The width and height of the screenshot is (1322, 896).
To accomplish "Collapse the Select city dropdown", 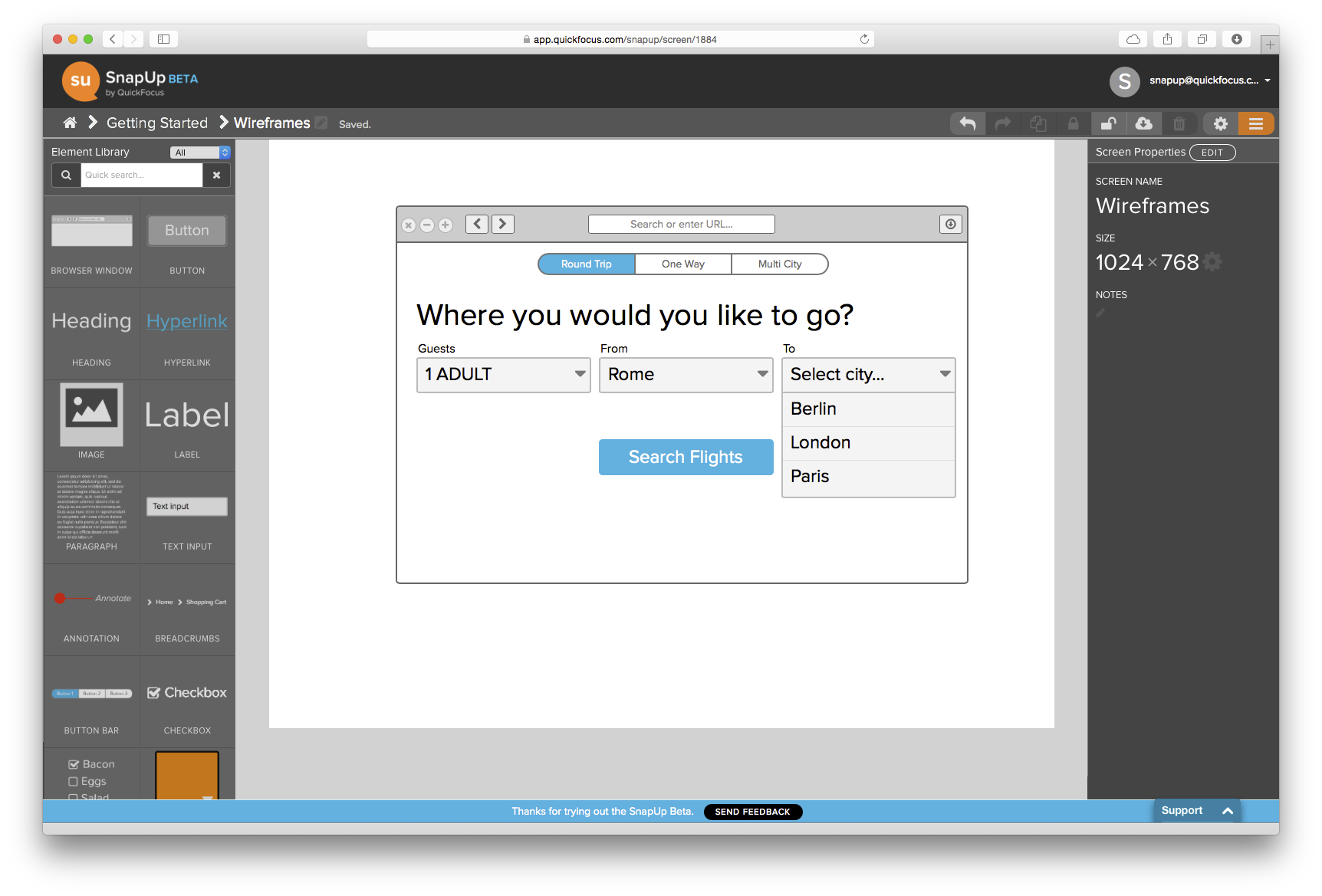I will point(869,375).
